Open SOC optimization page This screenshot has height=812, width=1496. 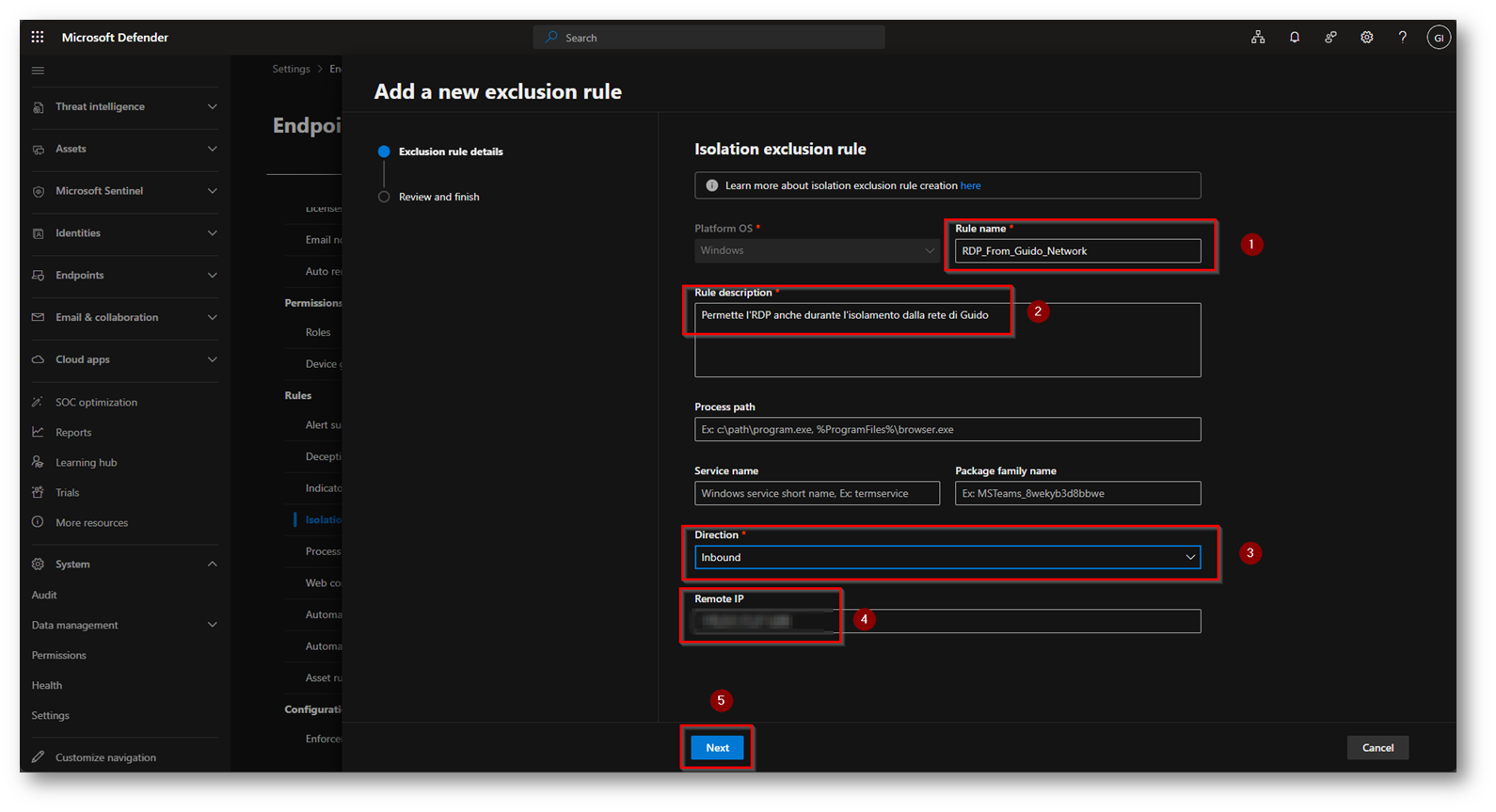tap(96, 403)
